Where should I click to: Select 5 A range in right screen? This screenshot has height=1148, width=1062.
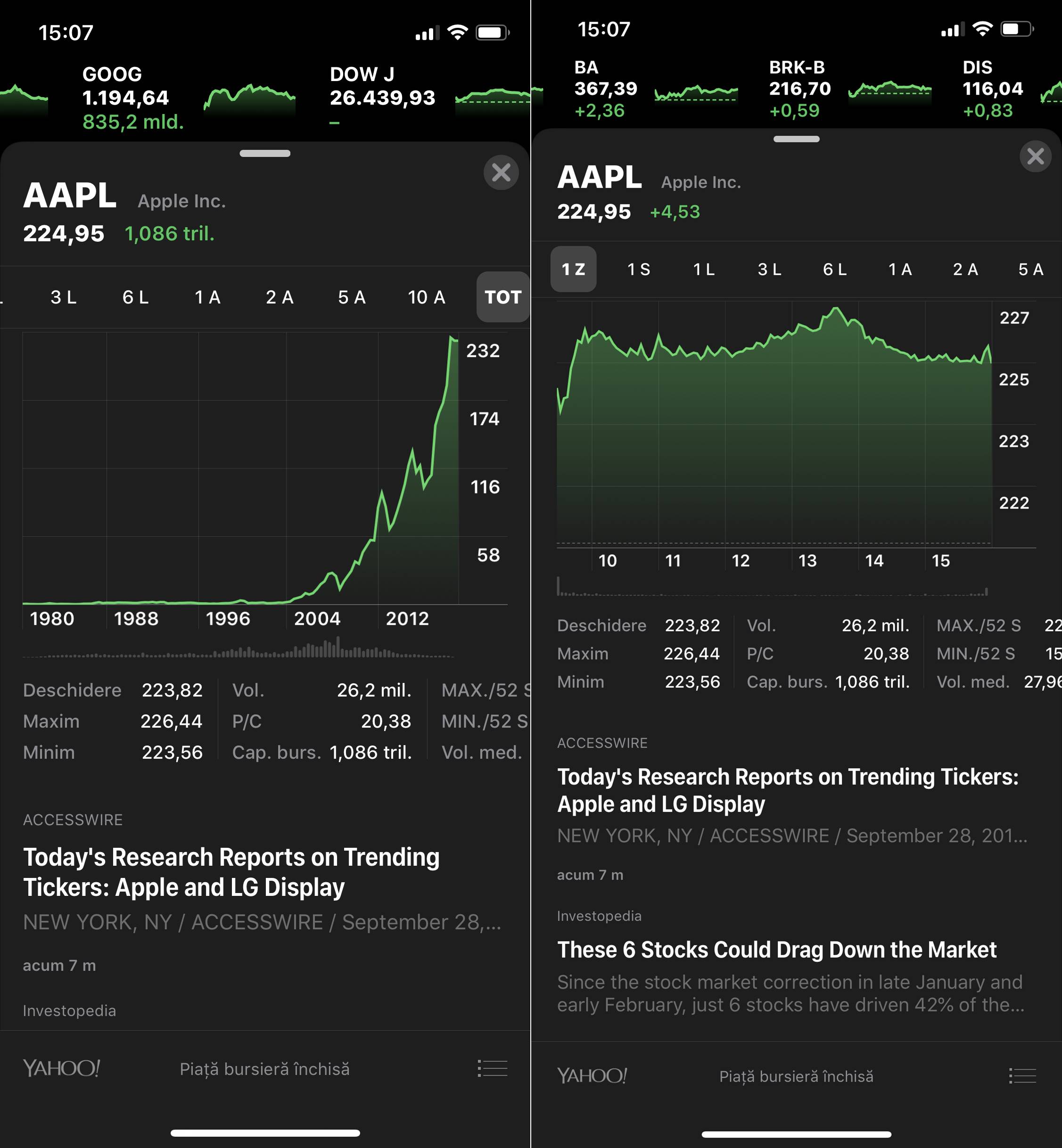pos(1031,269)
